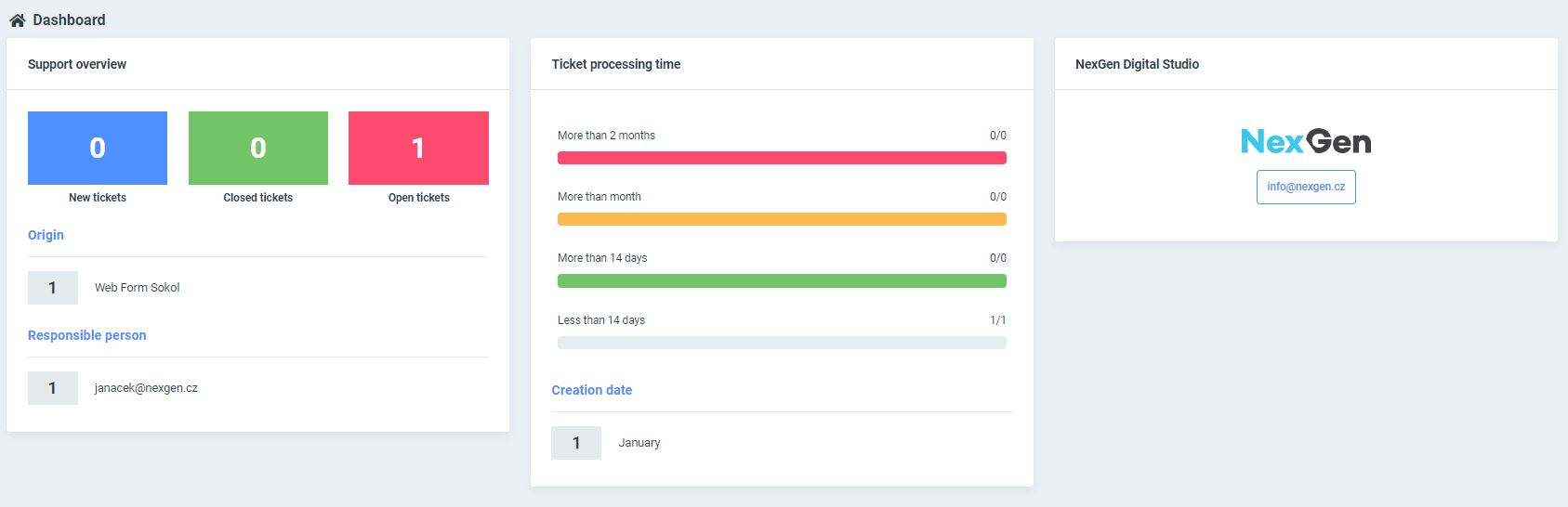Click the count badge beside Web Form Sokol
The image size is (1568, 507).
(x=53, y=288)
